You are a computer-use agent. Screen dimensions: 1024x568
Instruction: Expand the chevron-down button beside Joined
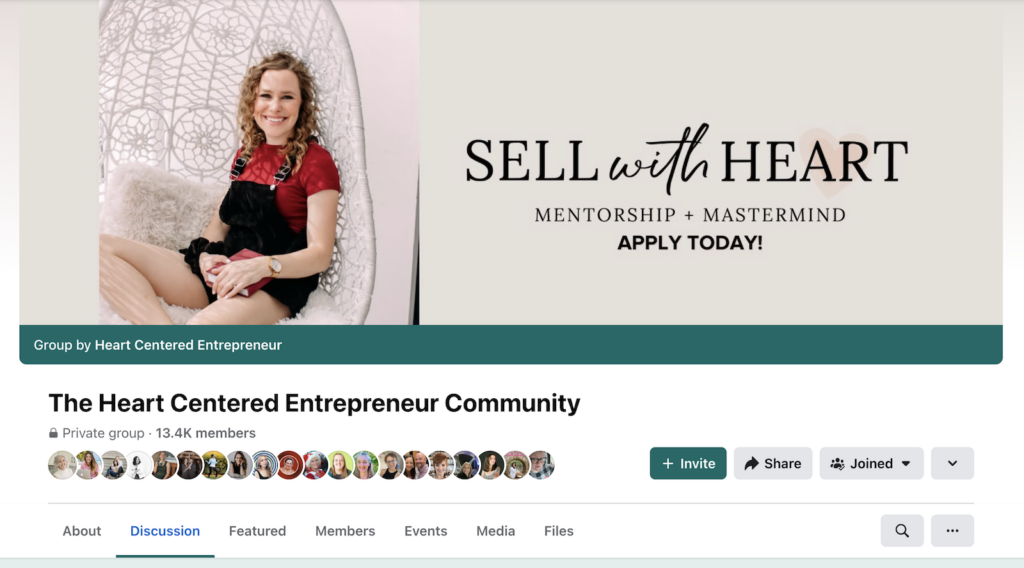coord(952,464)
